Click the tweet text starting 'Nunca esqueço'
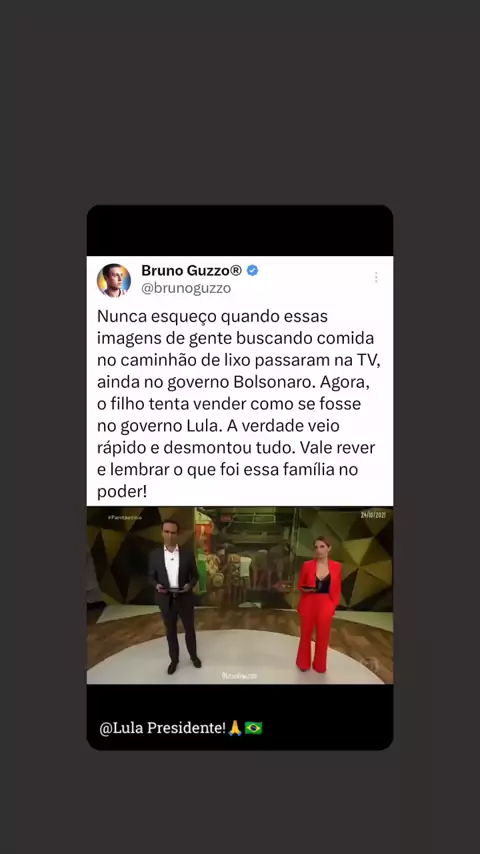The image size is (480, 854). 236,404
